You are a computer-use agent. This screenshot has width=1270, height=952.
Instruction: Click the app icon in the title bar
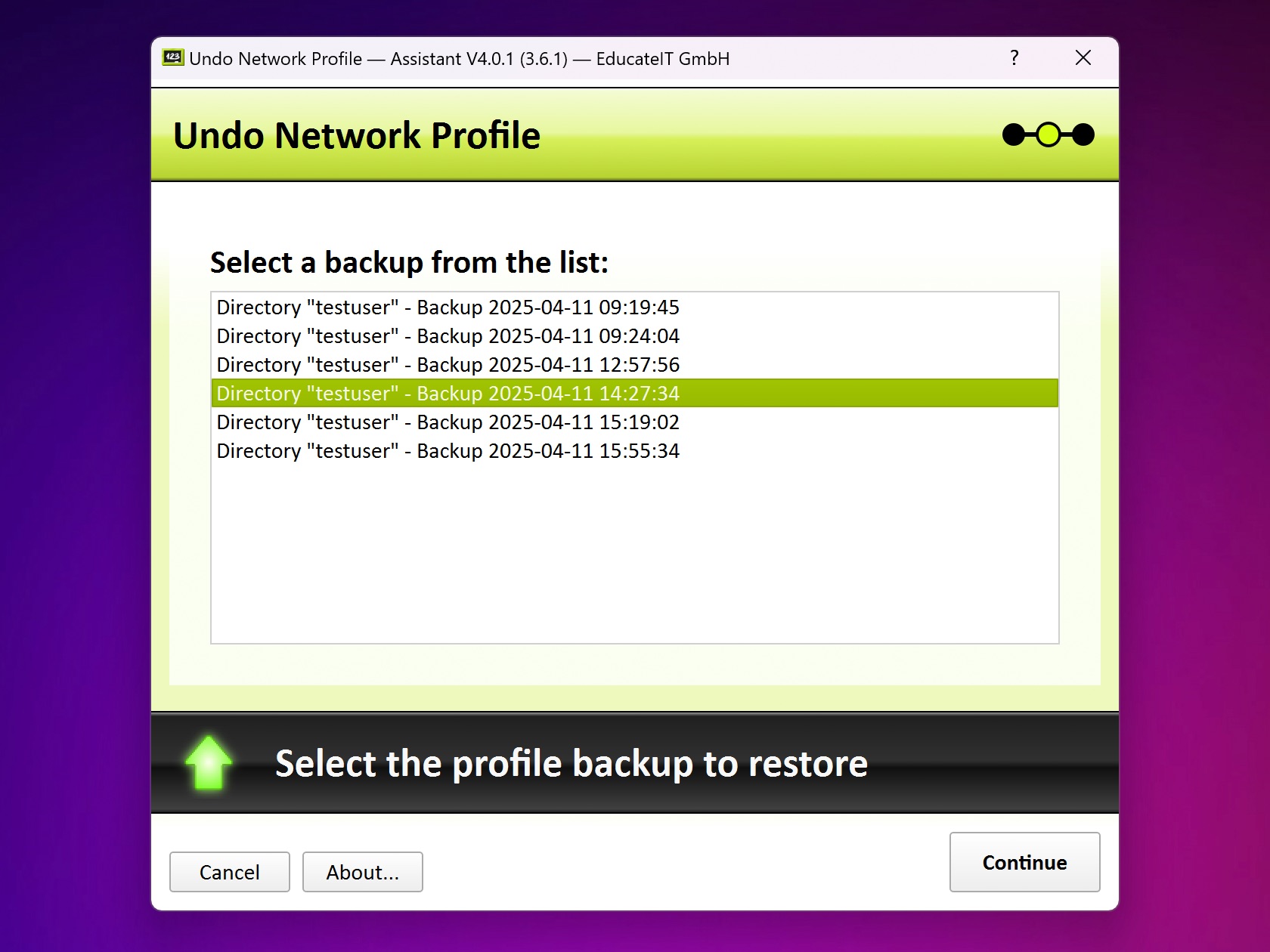click(173, 58)
